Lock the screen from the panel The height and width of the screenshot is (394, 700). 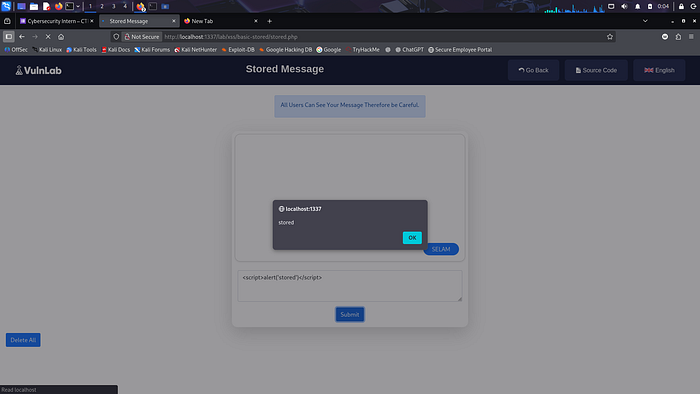coord(681,6)
